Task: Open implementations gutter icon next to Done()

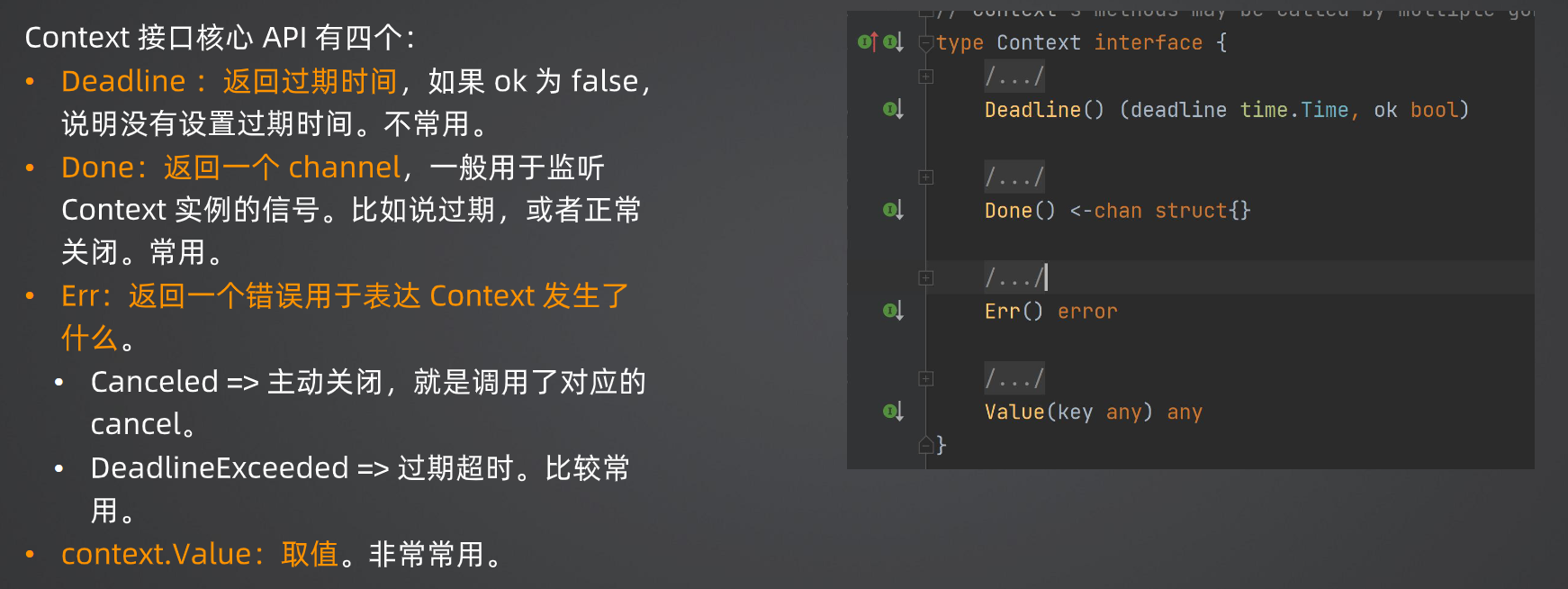Action: (x=894, y=210)
